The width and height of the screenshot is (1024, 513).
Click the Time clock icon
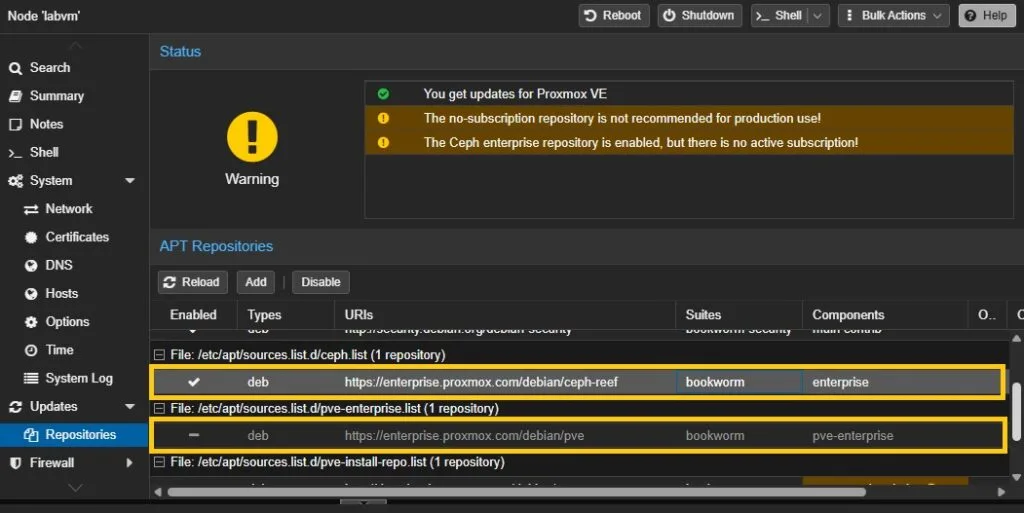click(31, 350)
